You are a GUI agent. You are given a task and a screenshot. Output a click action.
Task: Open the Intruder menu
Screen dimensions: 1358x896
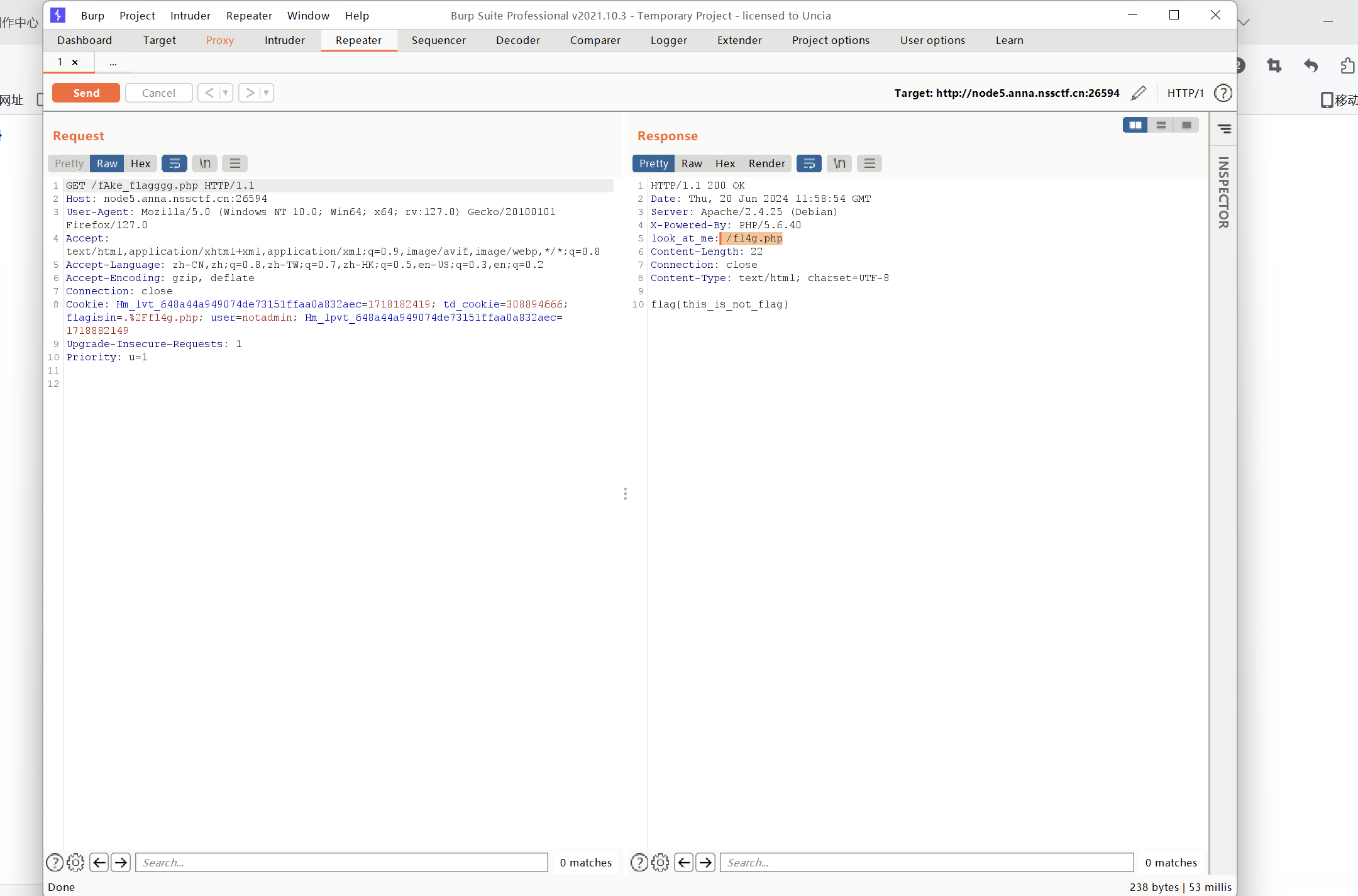[190, 16]
